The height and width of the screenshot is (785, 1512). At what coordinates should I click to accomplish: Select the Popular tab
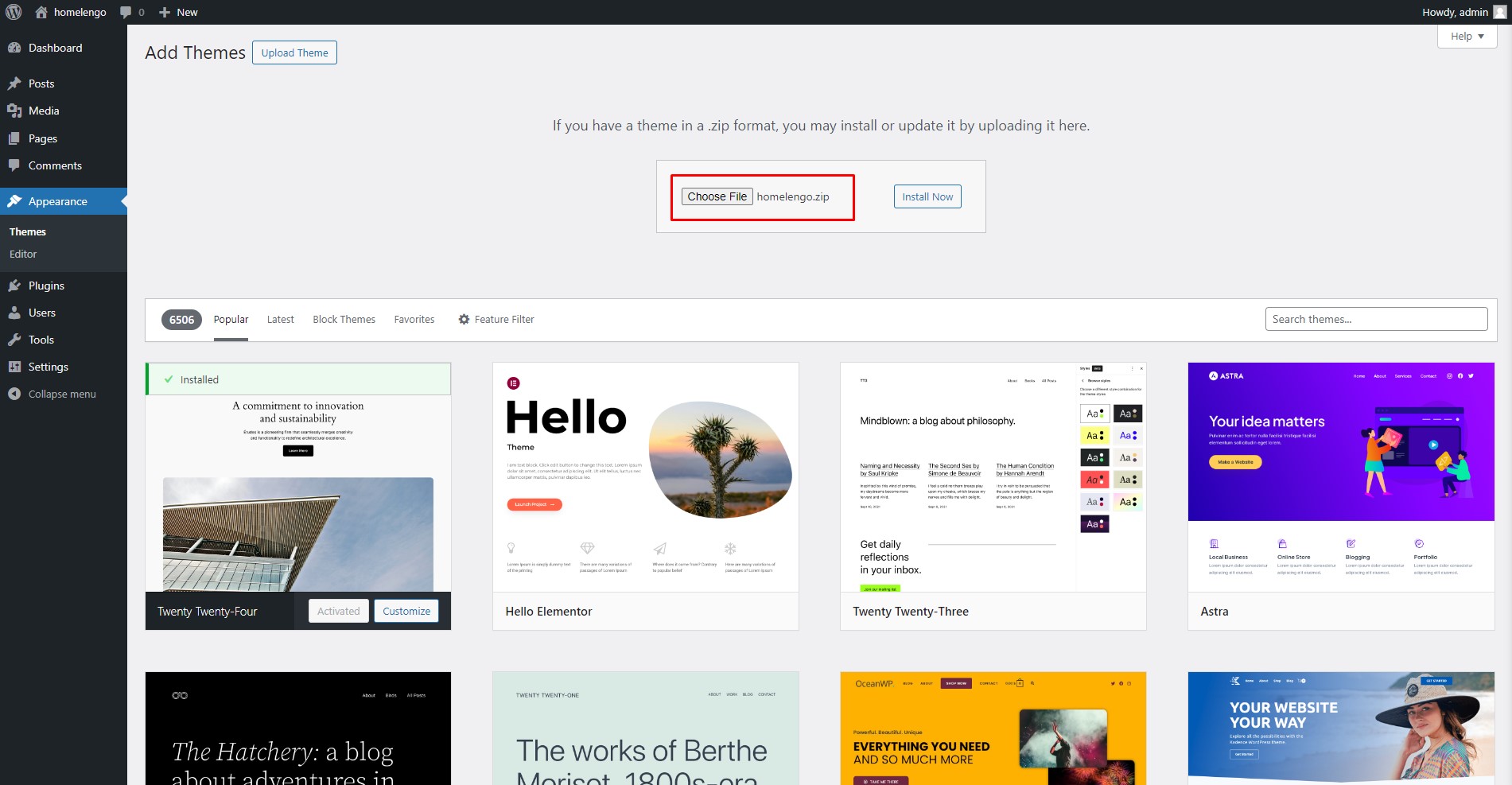coord(231,319)
